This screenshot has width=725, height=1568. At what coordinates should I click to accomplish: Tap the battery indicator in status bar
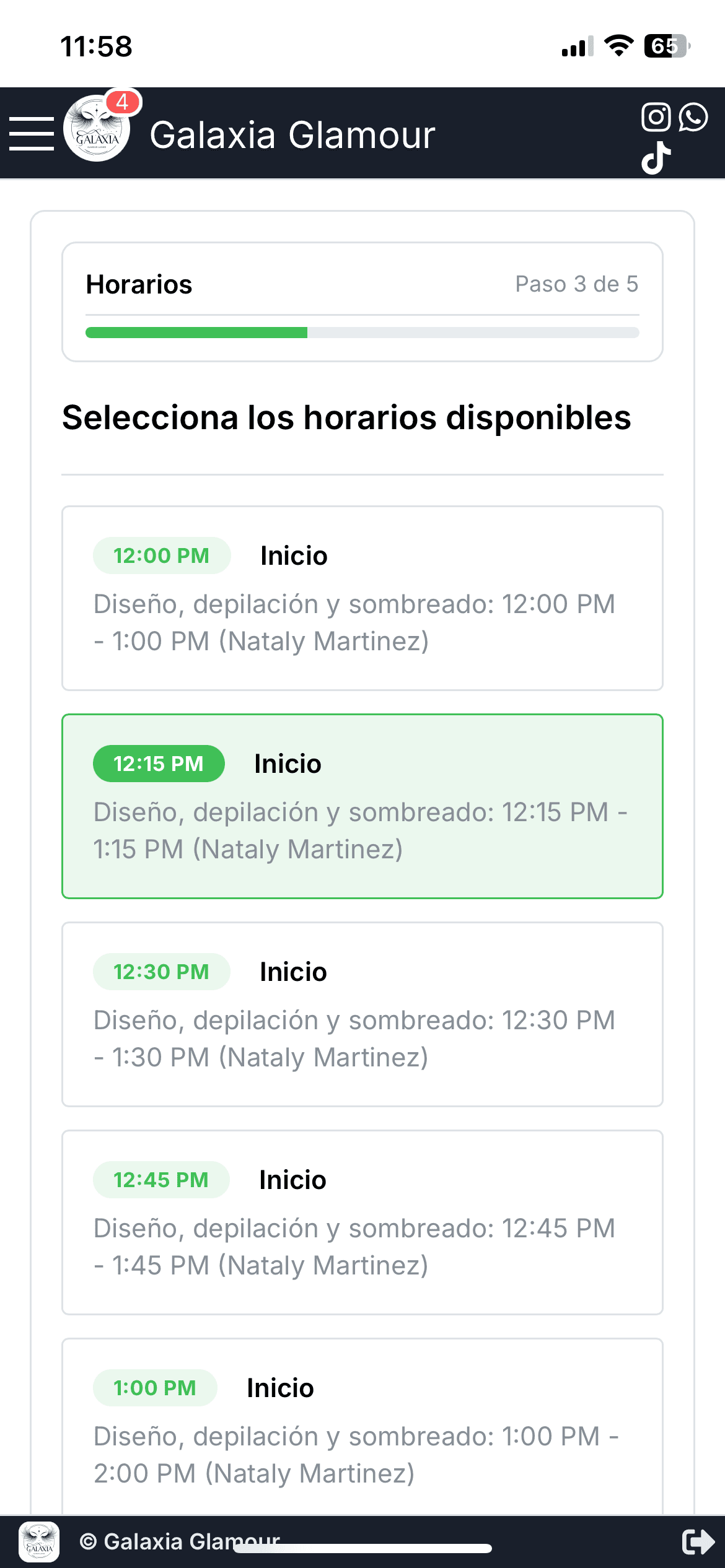click(x=667, y=46)
